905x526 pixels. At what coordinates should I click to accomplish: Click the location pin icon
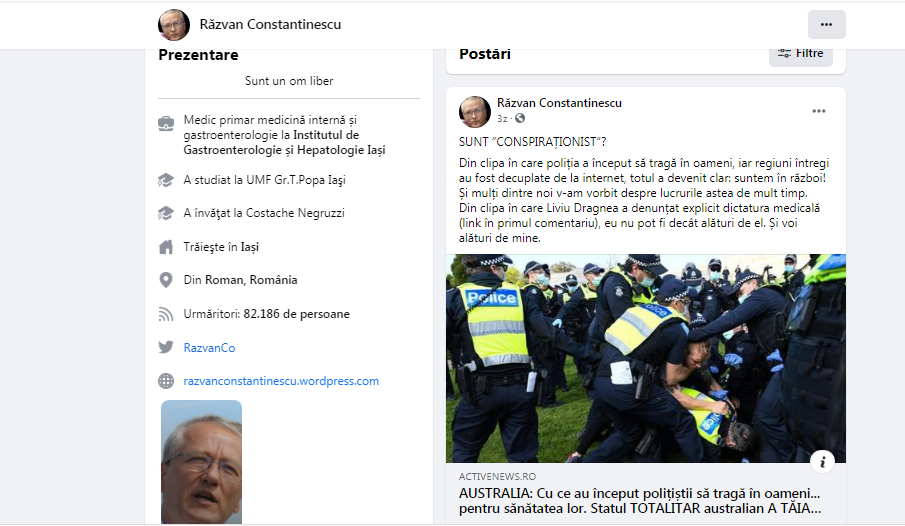click(166, 280)
